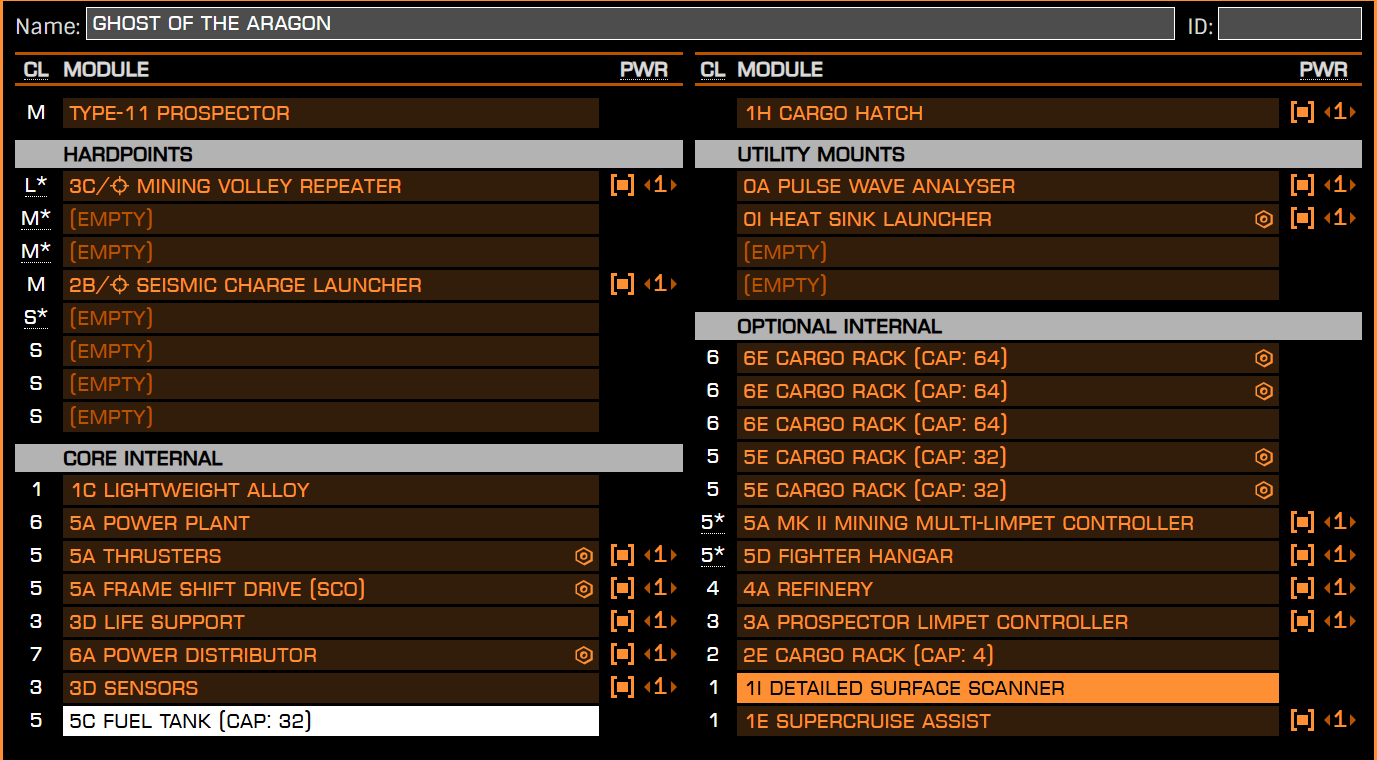1377x760 pixels.
Task: Click engineering icon on 5A Thrusters row
Action: [584, 556]
